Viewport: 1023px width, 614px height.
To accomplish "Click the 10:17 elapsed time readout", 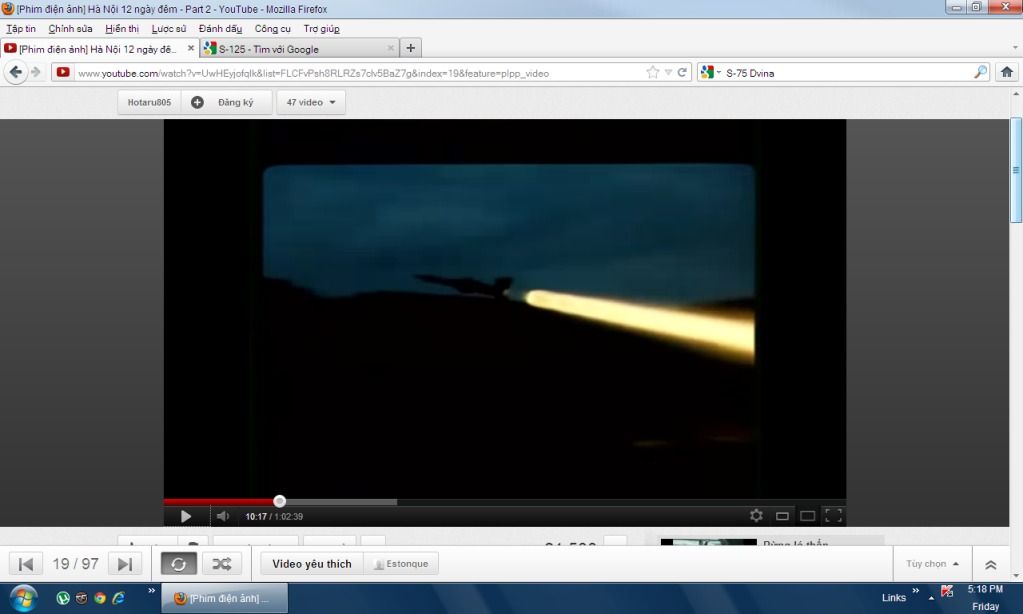I will [256, 517].
